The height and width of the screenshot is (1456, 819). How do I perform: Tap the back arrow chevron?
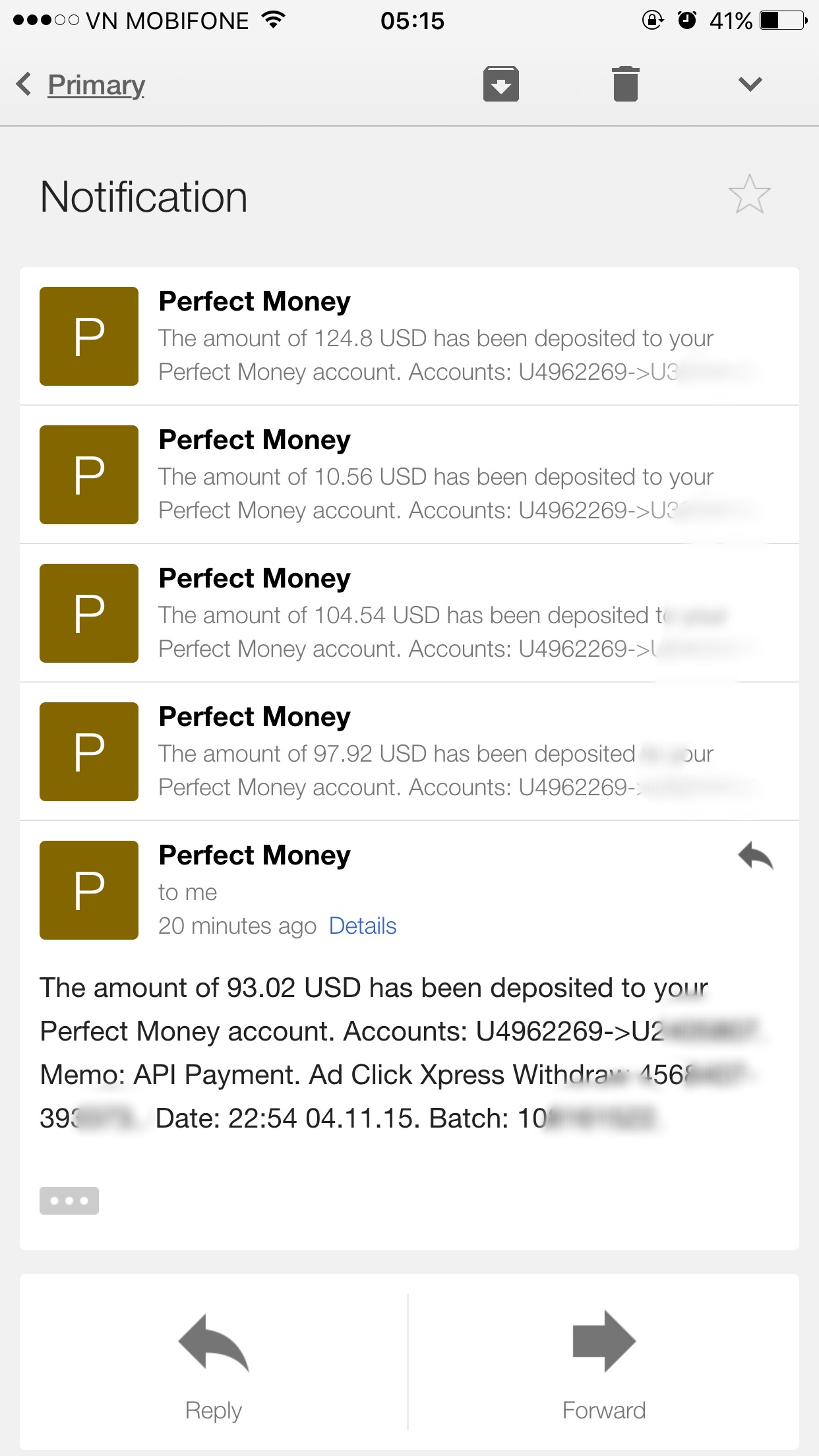click(24, 84)
